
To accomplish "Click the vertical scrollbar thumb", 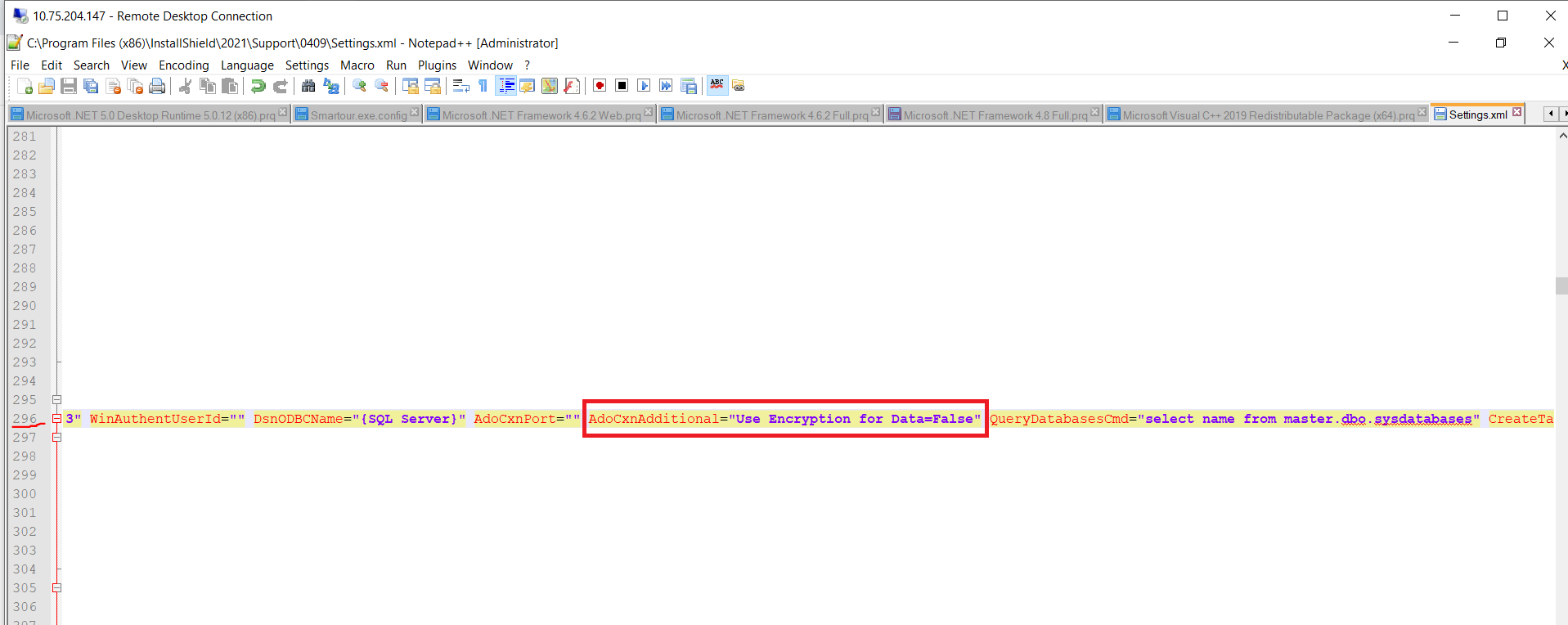I will pyautogui.click(x=1561, y=286).
